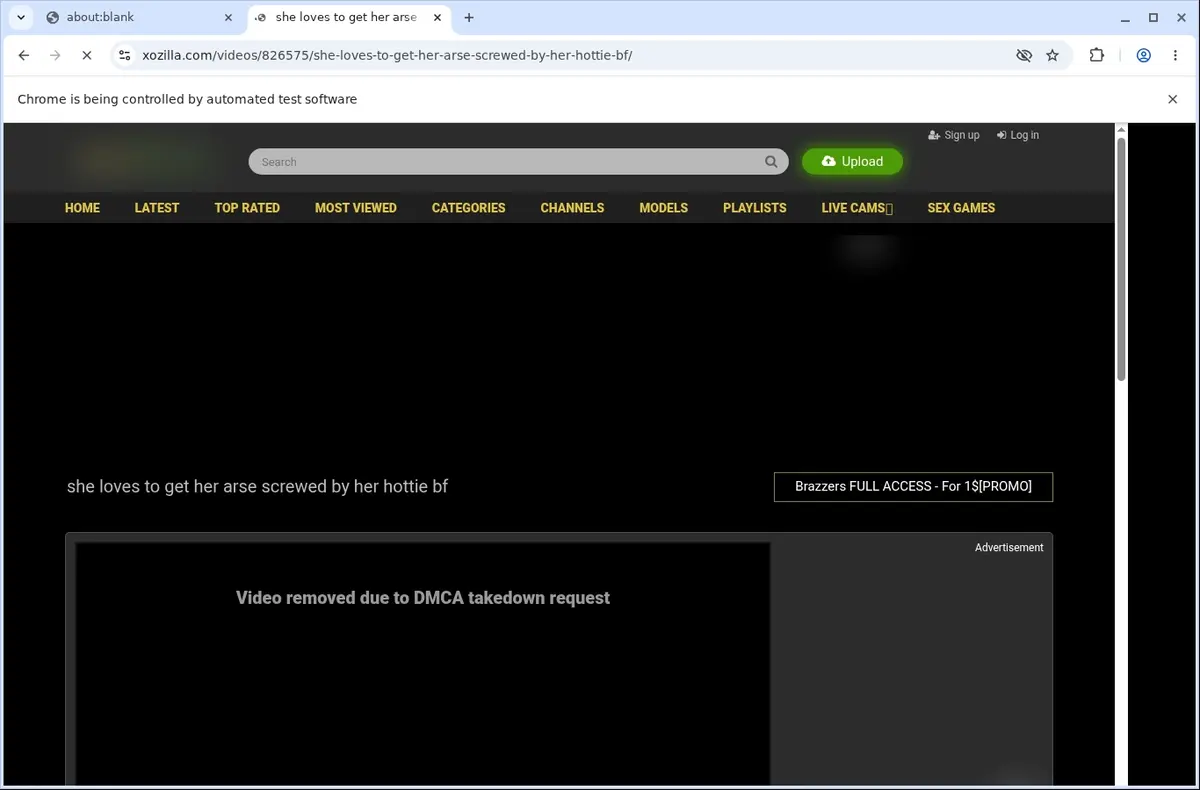The width and height of the screenshot is (1200, 790).
Task: Dismiss the automated test software infobar
Action: [x=1172, y=99]
